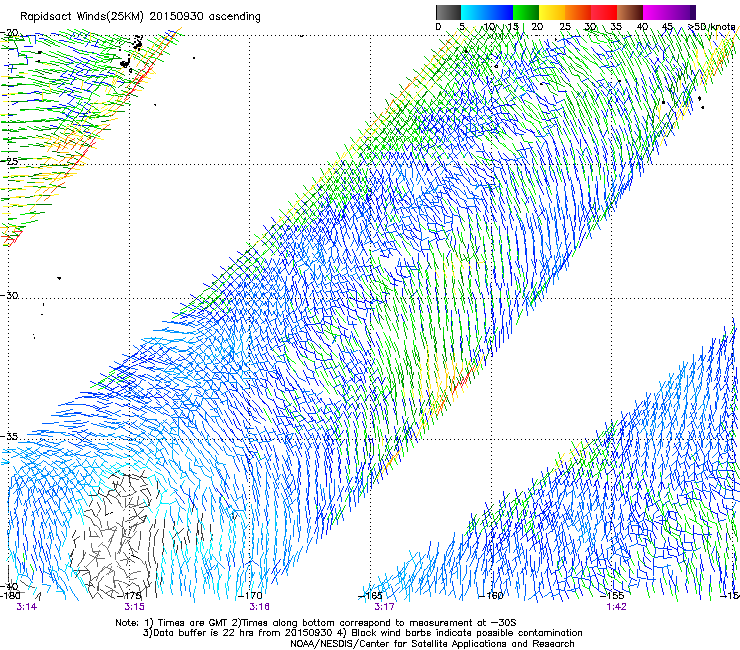The image size is (740, 650).
Task: Click the -165 longitude label
Action: (371, 596)
